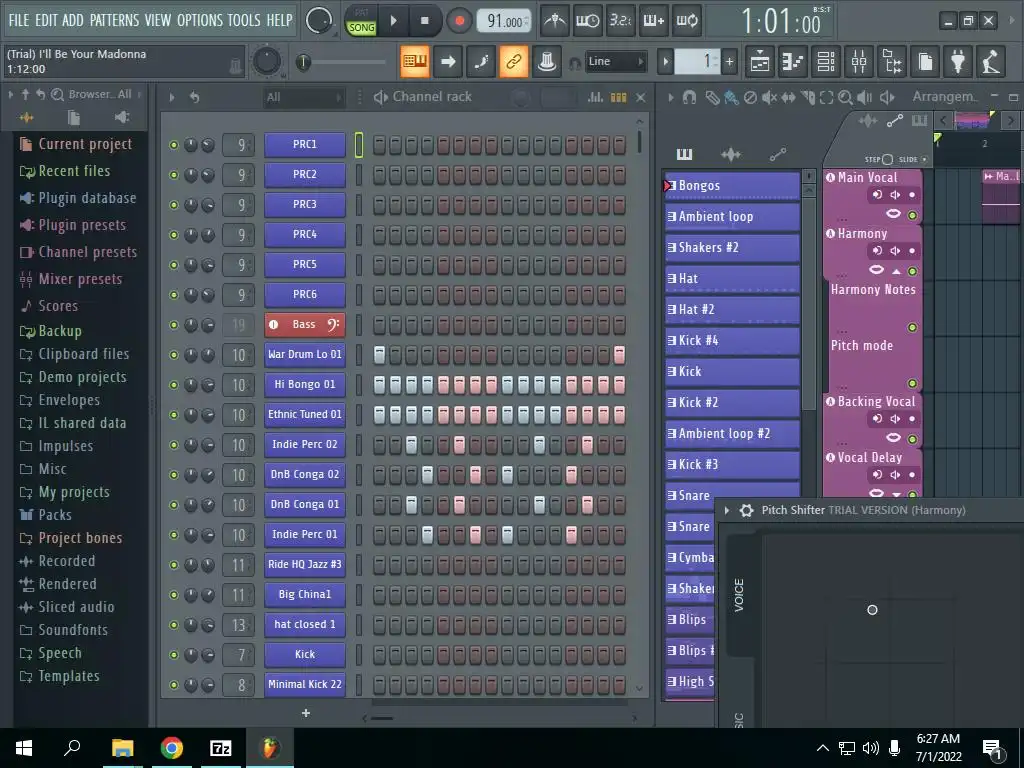
Task: Toggle the link icon in the toolbar
Action: pyautogui.click(x=513, y=61)
